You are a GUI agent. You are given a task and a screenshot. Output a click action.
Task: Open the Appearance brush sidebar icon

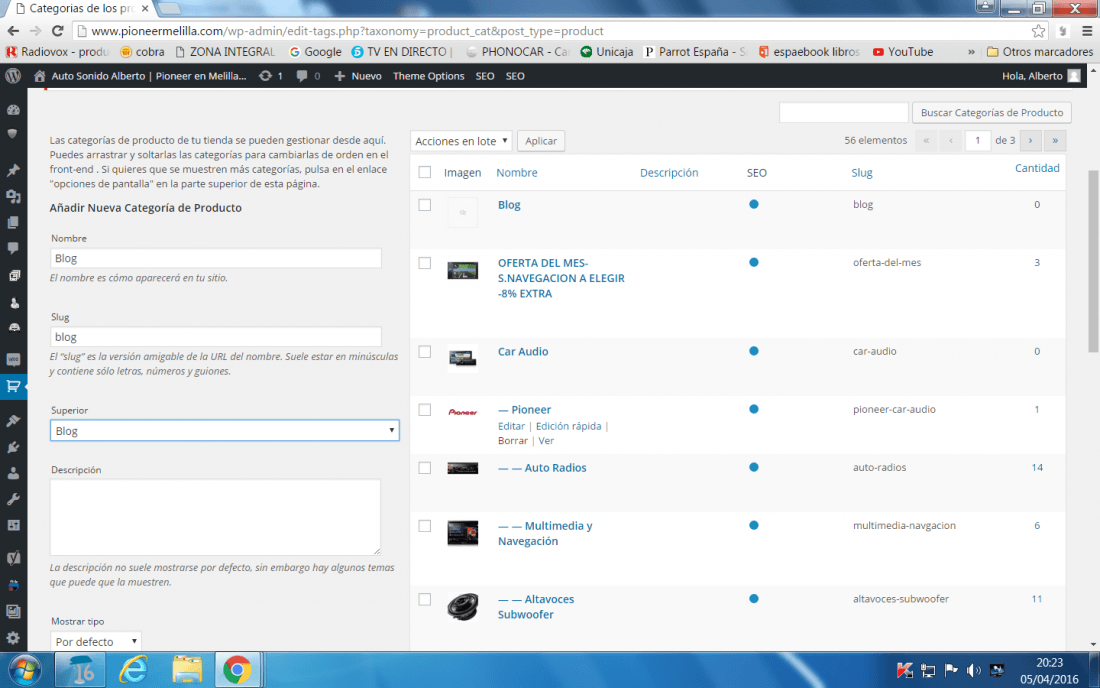13,421
